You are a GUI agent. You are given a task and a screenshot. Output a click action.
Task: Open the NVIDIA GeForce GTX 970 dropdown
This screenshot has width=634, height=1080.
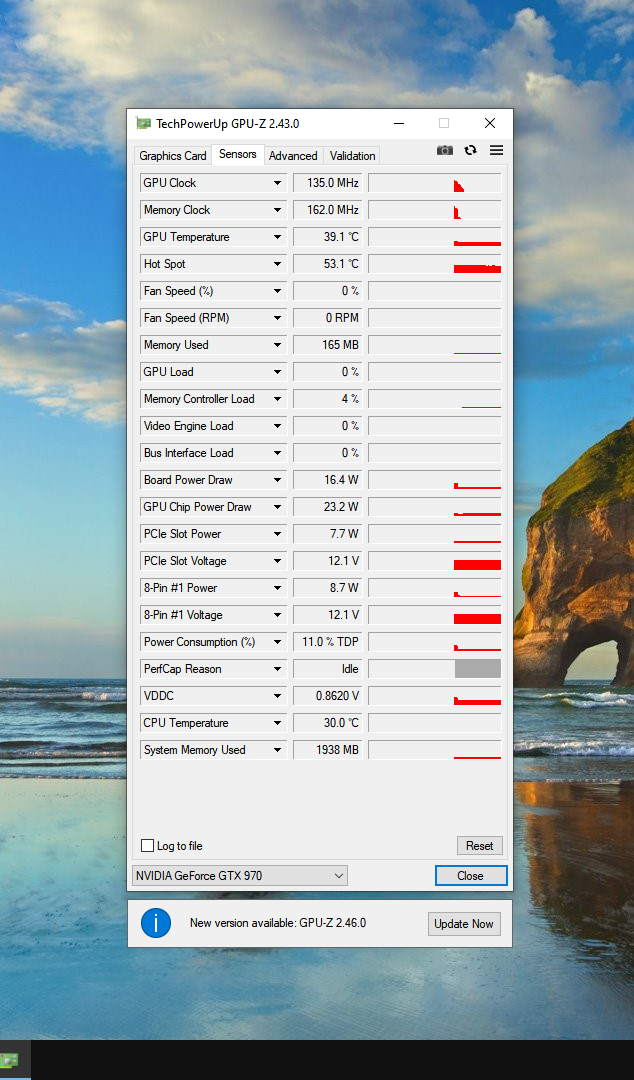coord(240,876)
